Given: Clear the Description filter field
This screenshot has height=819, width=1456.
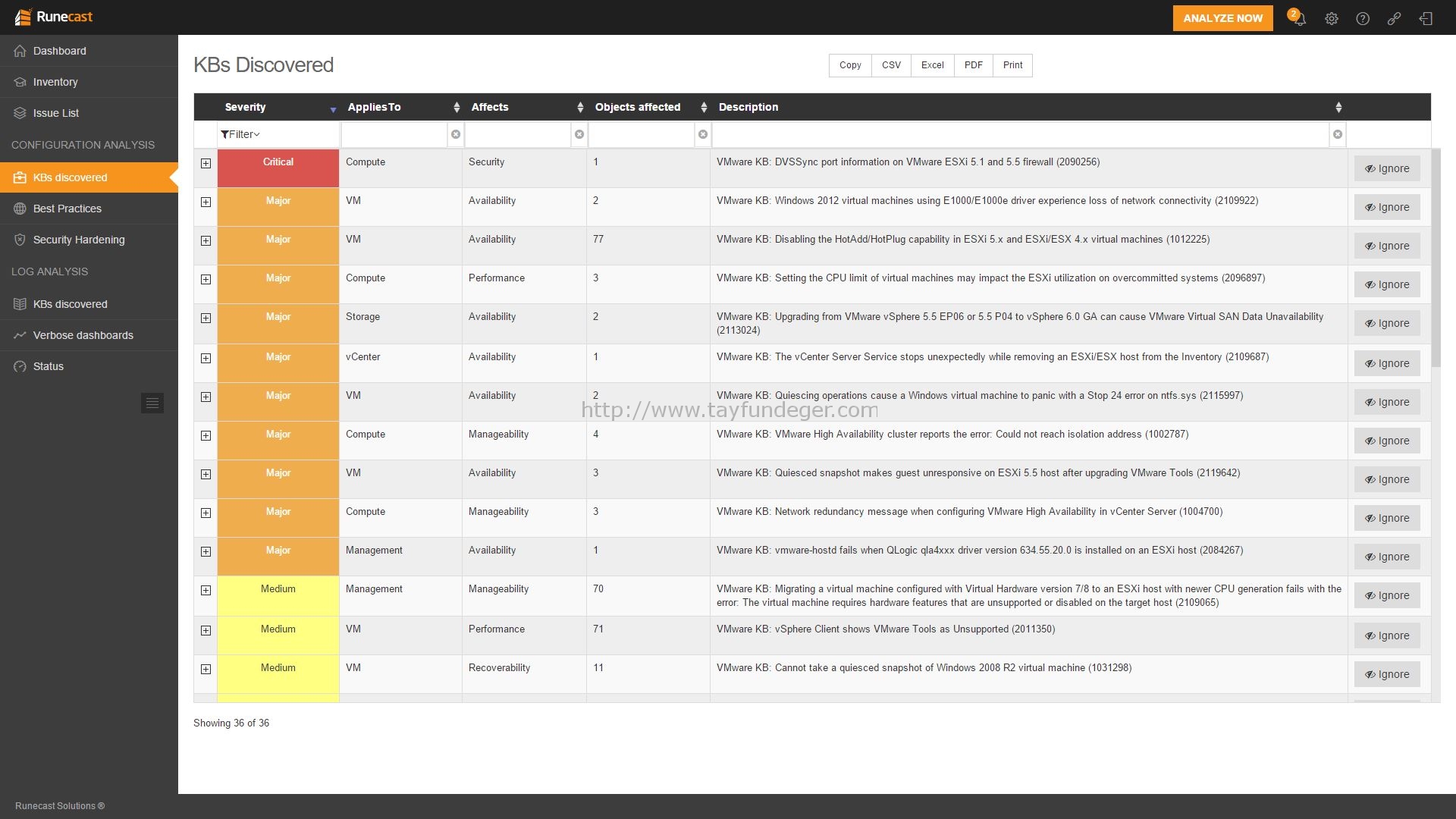Looking at the screenshot, I should (x=1338, y=134).
